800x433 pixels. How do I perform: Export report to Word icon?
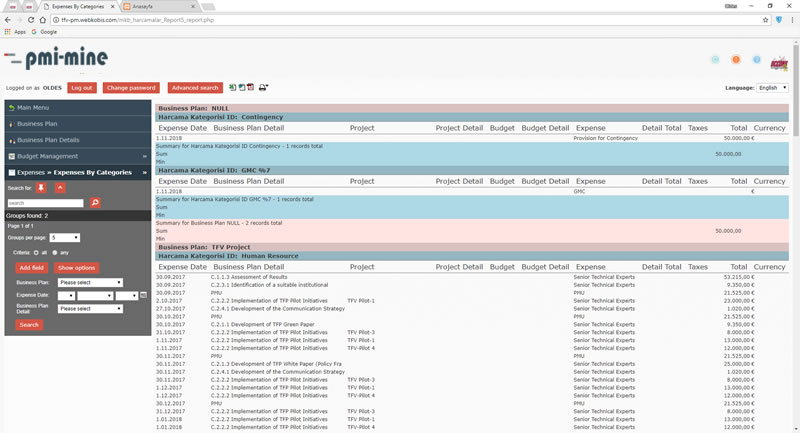(x=241, y=88)
